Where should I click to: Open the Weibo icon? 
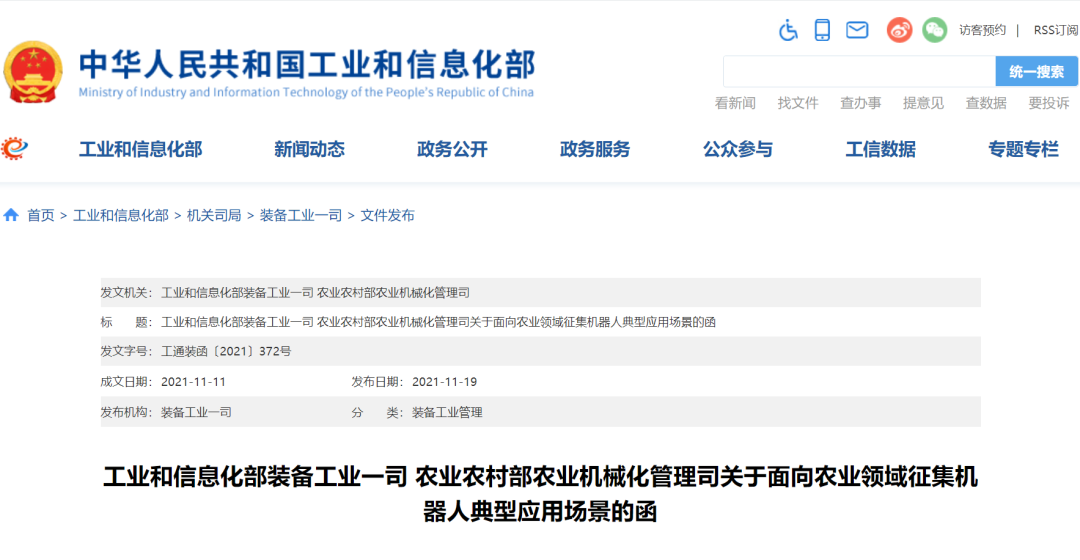[x=899, y=30]
